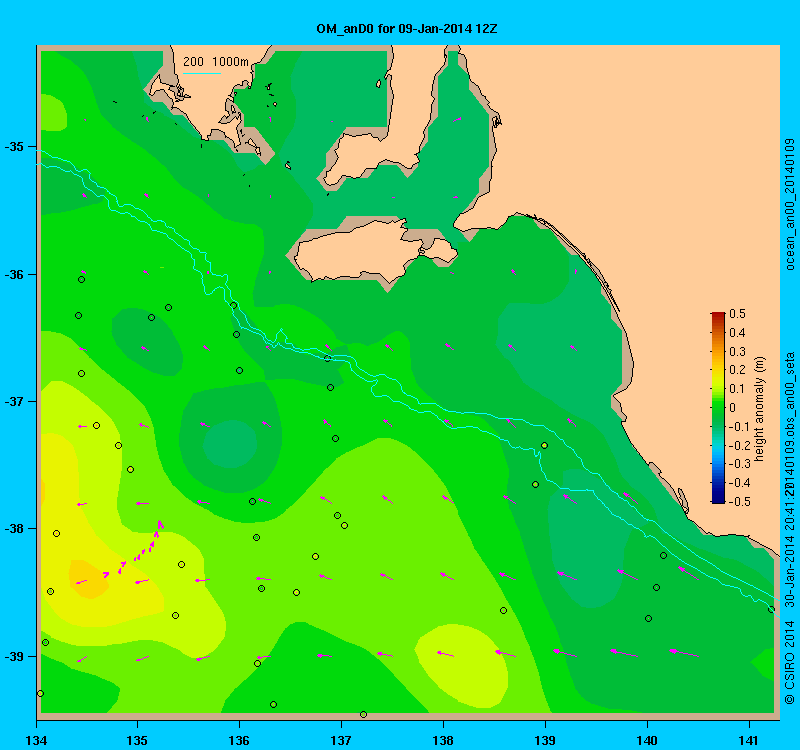Select the 135 longitude axis label
800x750 pixels.
(x=138, y=740)
